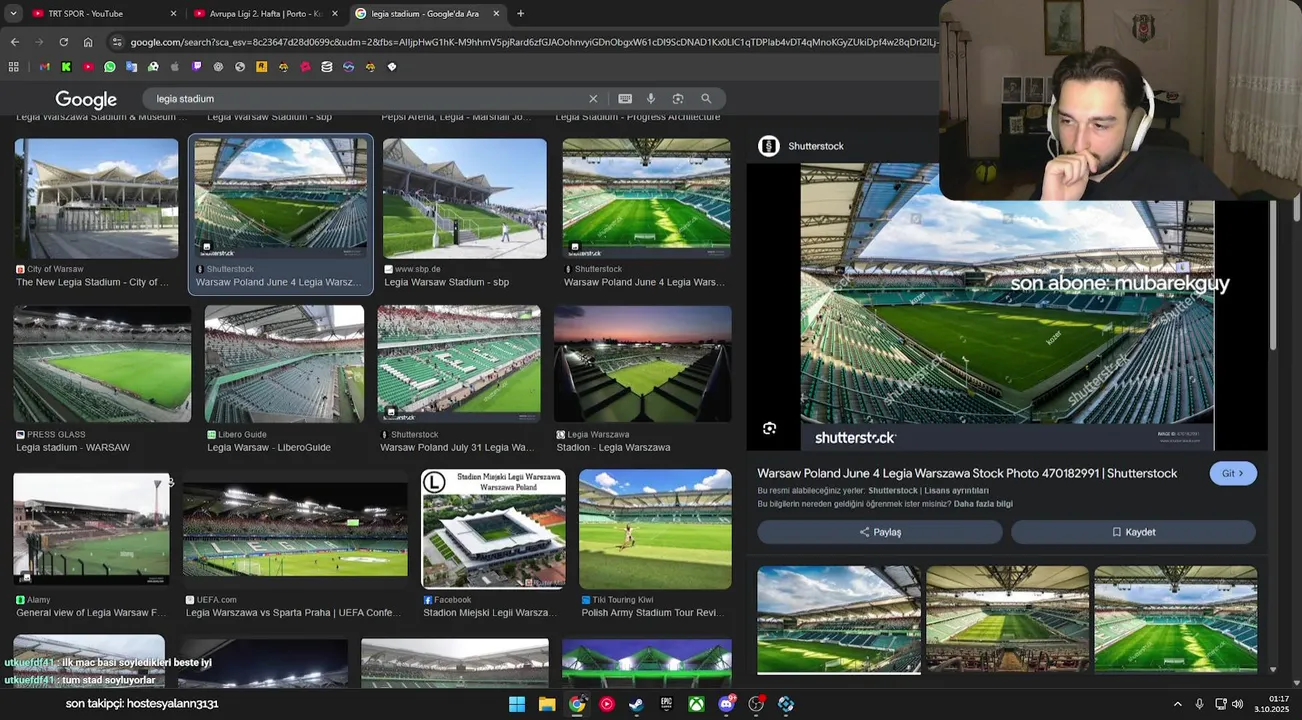Open Windows Start menu
This screenshot has width=1302, height=720.
(517, 704)
